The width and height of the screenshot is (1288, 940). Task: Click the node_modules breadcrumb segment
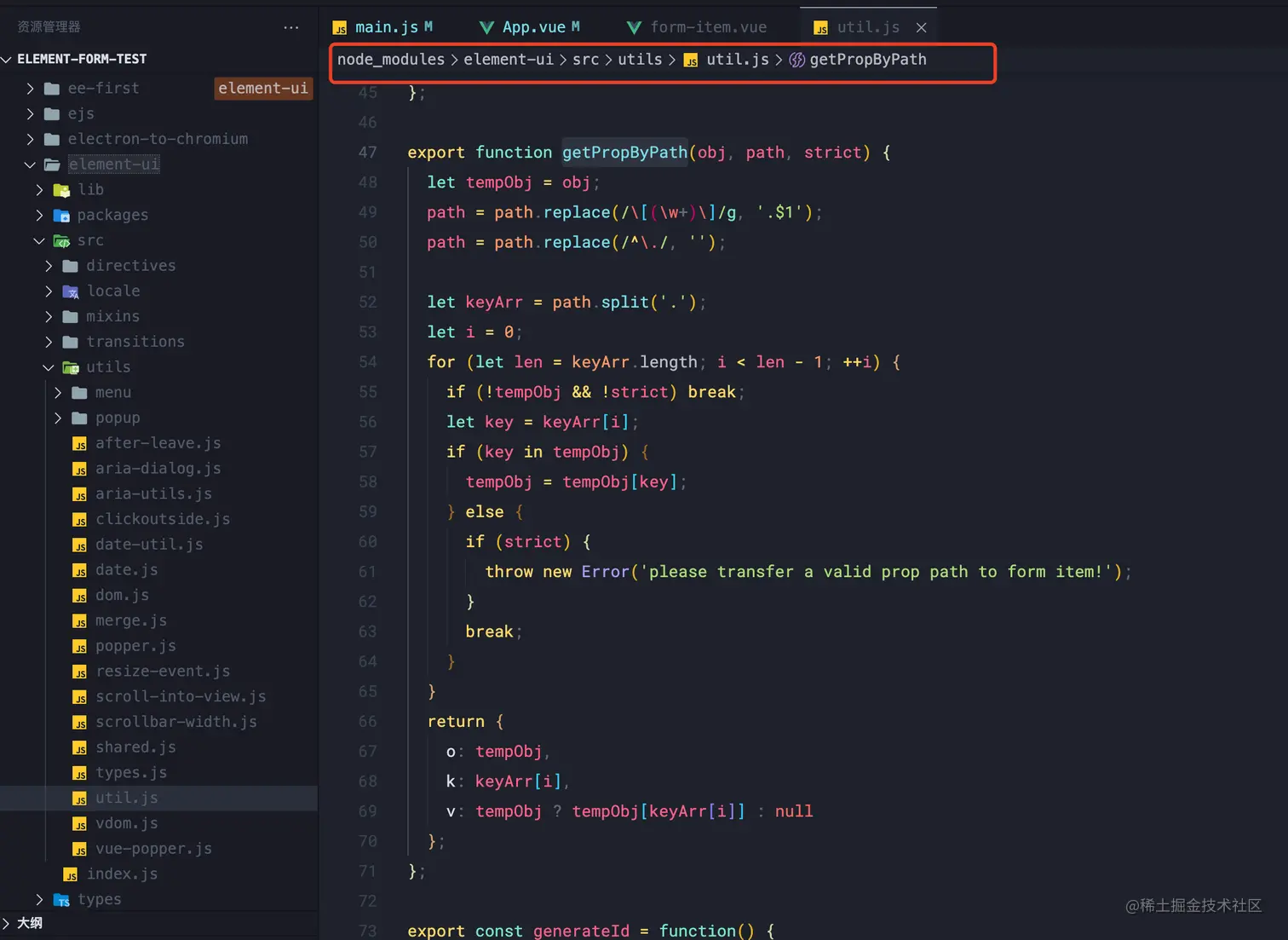[391, 60]
